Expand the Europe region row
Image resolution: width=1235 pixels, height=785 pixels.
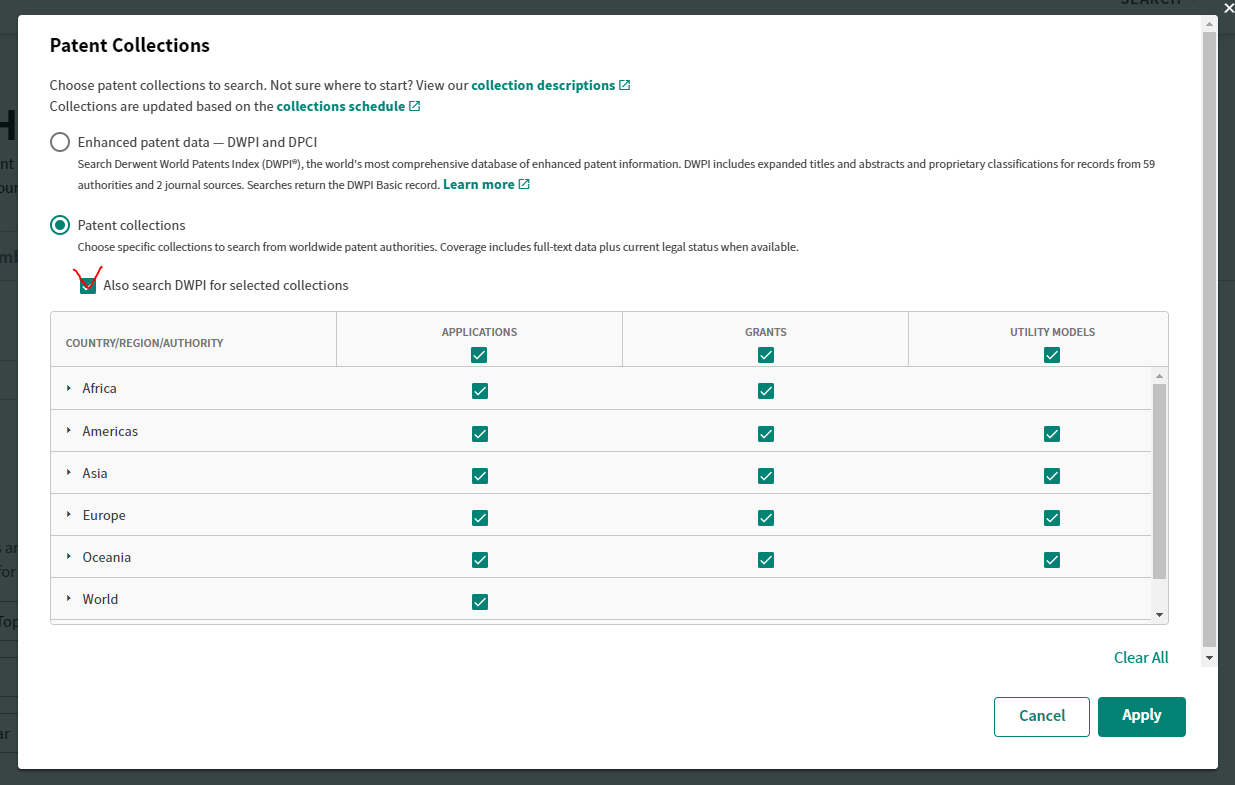[x=69, y=515]
